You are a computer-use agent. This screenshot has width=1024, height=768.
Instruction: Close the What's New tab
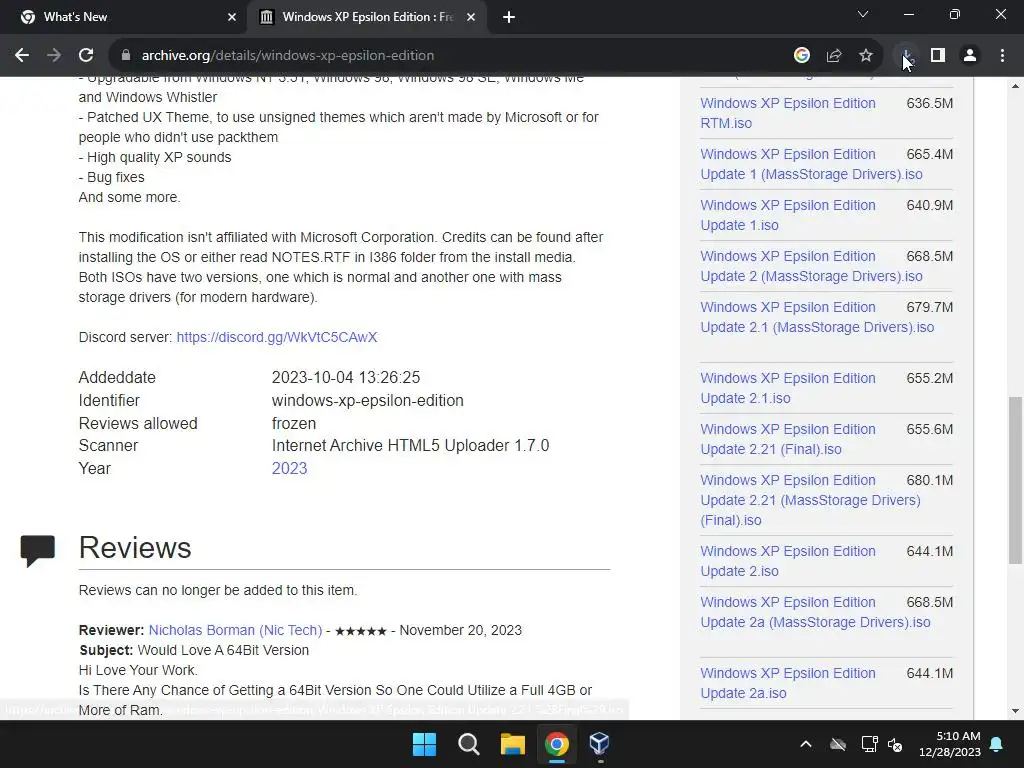coord(232,17)
